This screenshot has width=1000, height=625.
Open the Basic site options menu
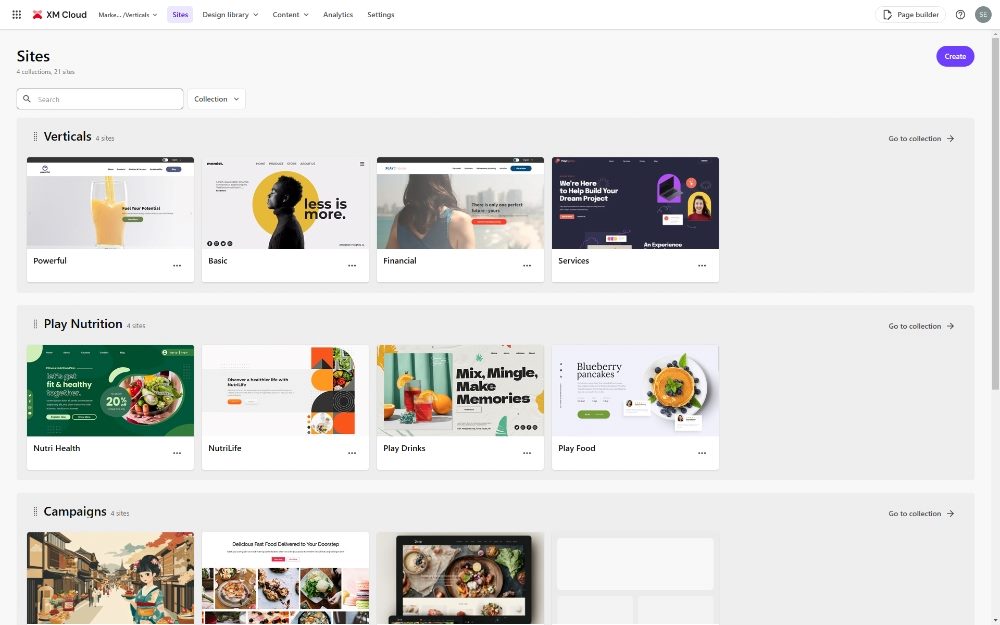coord(352,265)
